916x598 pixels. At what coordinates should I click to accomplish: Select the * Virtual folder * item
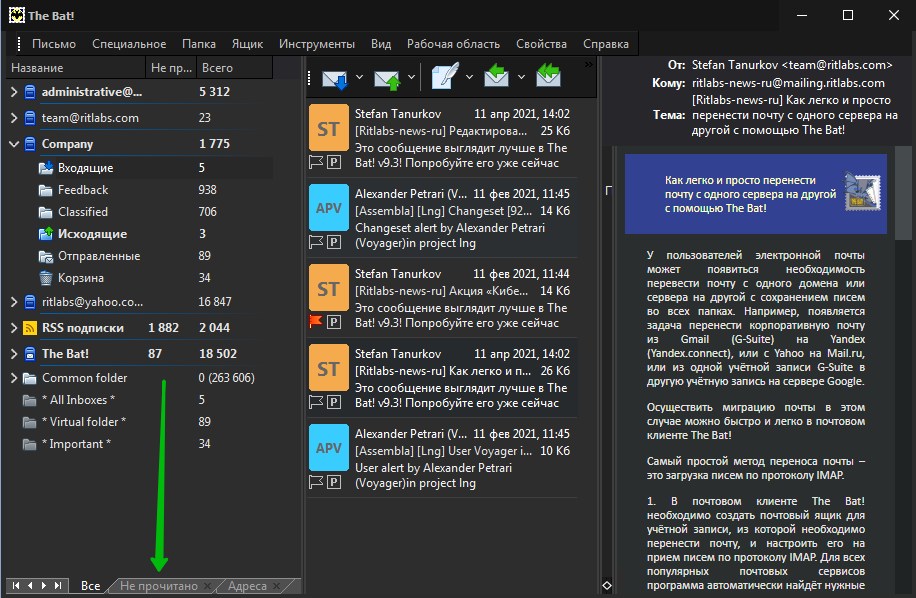click(x=84, y=422)
